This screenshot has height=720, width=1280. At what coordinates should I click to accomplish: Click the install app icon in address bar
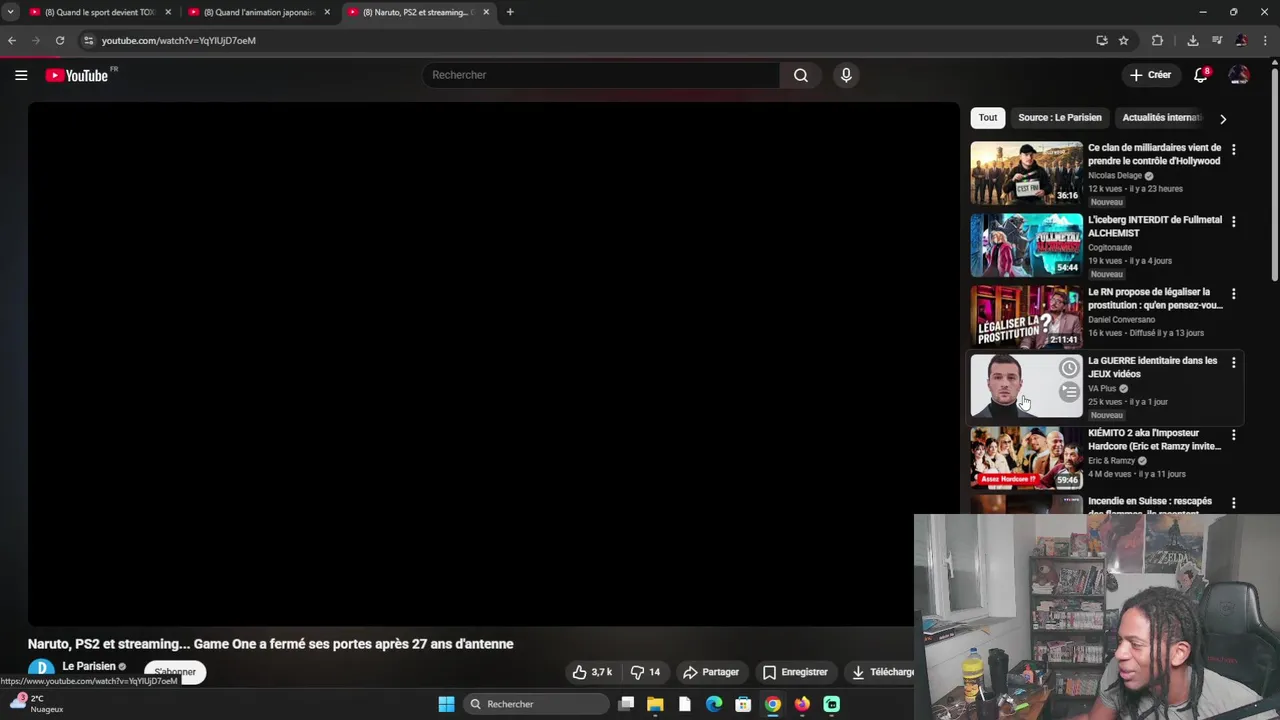(1102, 40)
